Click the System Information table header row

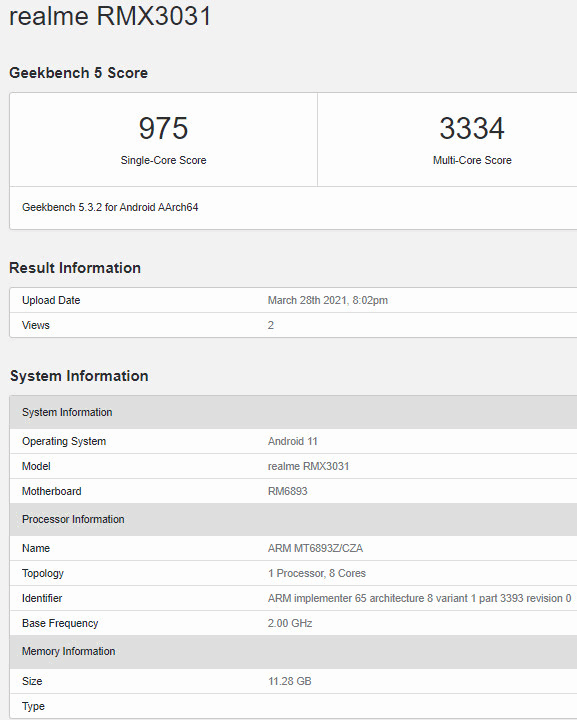click(293, 412)
